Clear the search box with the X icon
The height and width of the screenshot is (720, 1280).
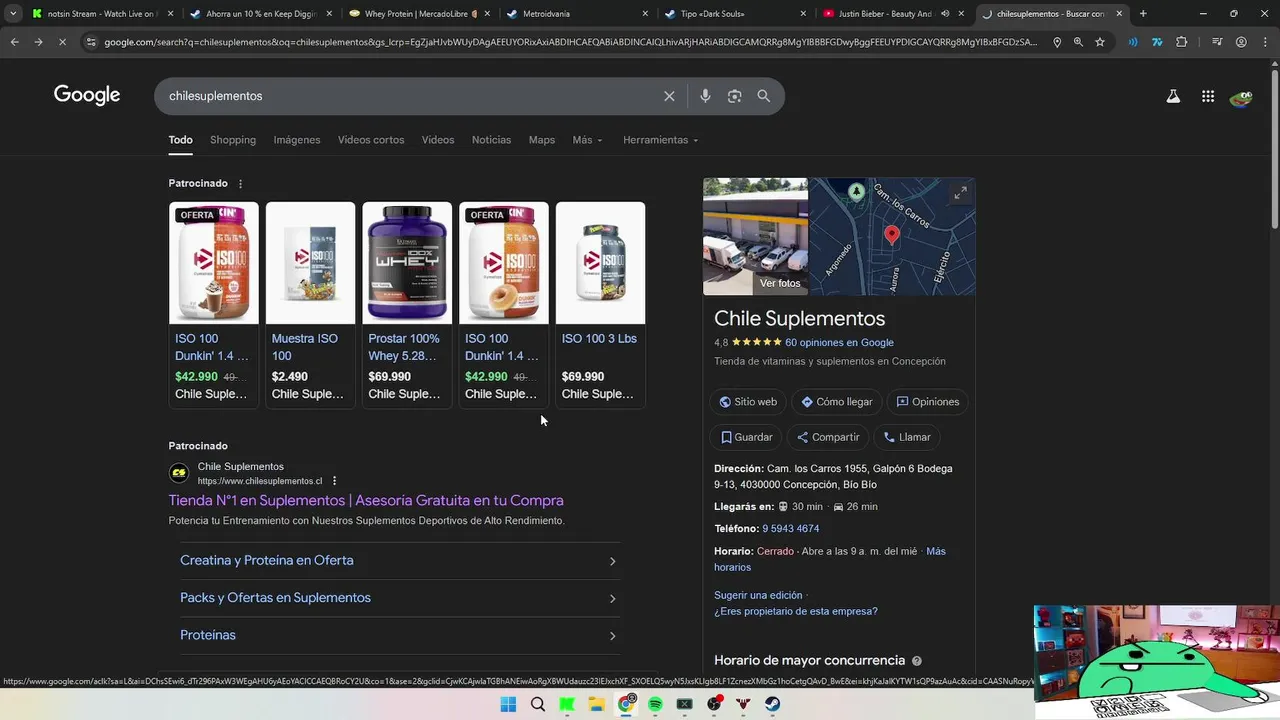(x=669, y=96)
